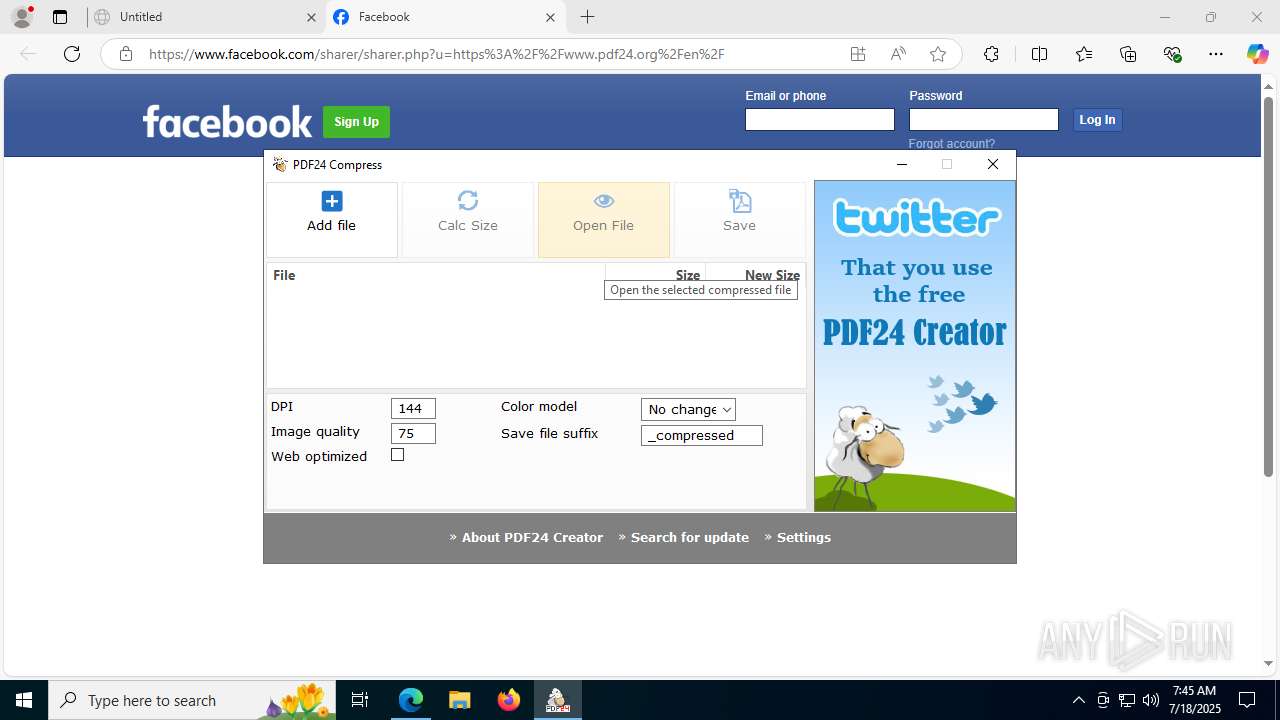Screen dimensions: 1280x720
Task: Click the taskbar search box
Action: (192, 700)
